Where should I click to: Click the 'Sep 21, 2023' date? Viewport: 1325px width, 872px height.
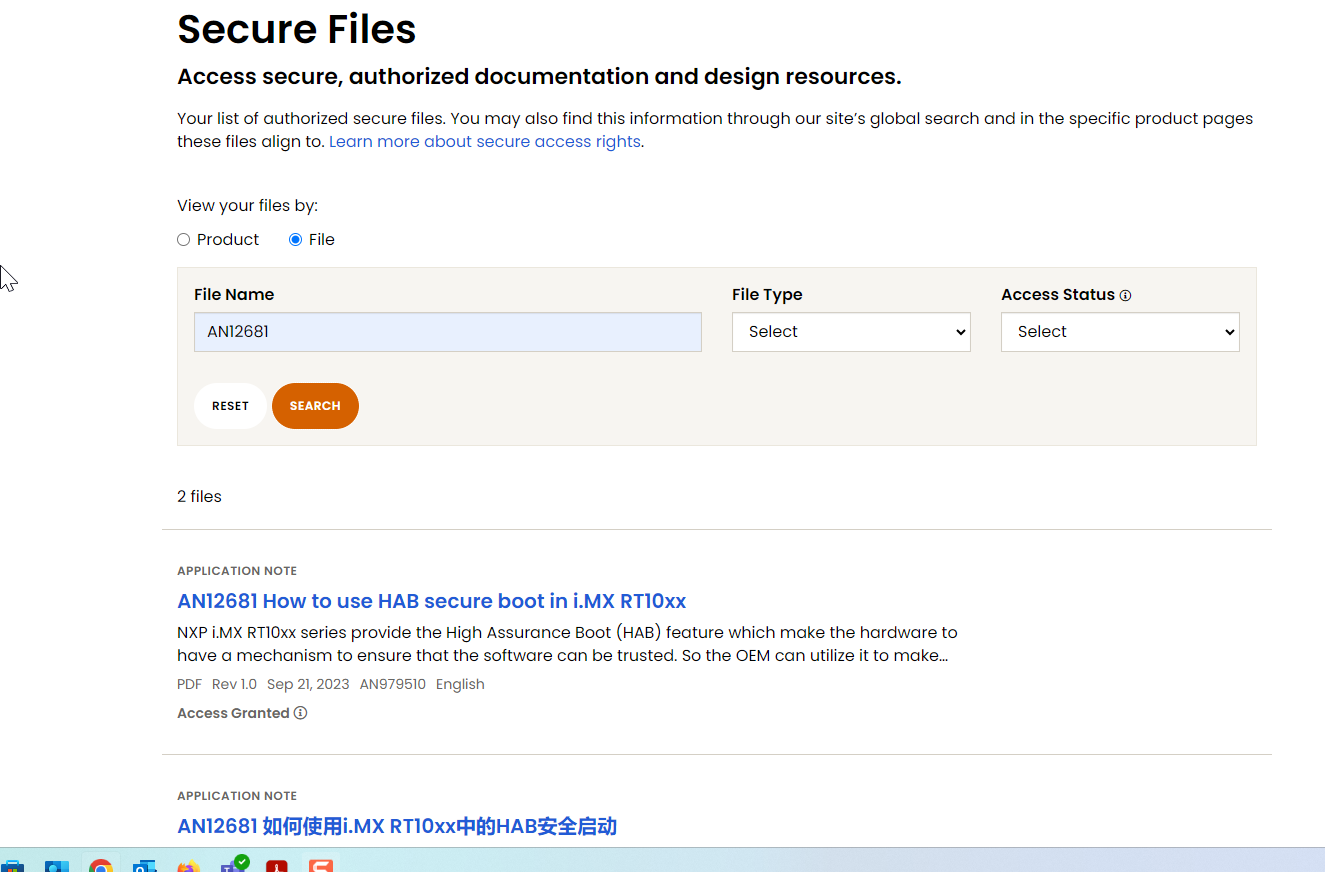click(308, 684)
